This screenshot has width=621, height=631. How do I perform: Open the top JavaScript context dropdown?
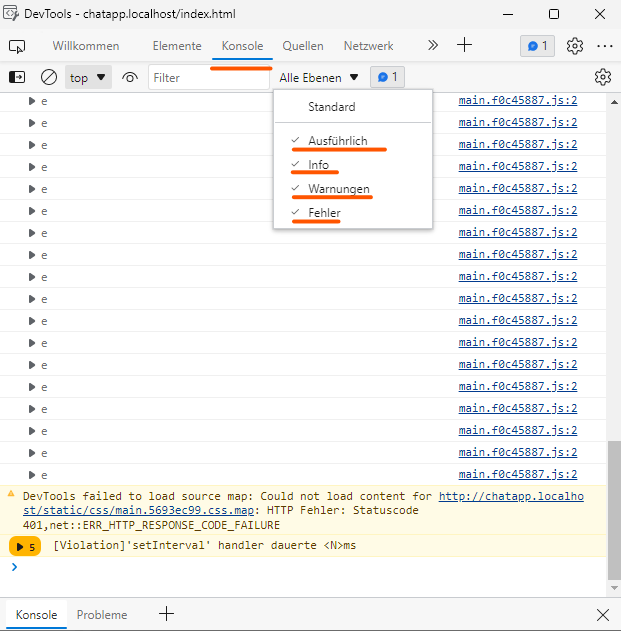[x=88, y=77]
